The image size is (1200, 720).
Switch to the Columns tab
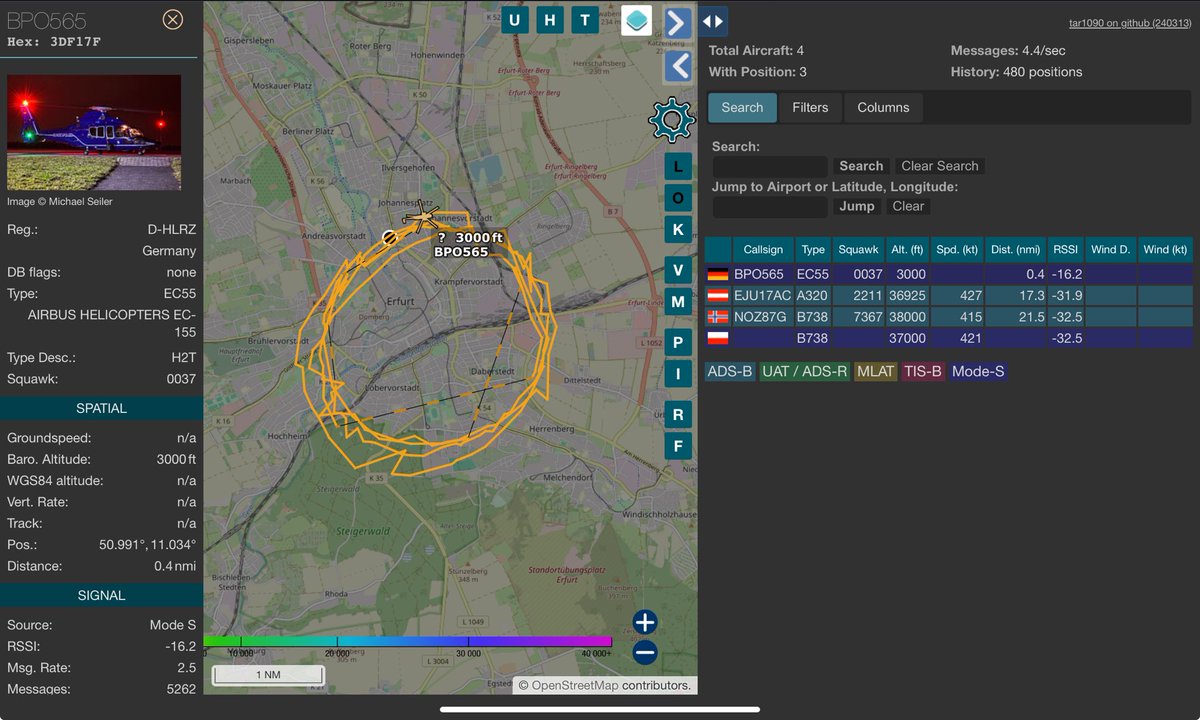(883, 107)
